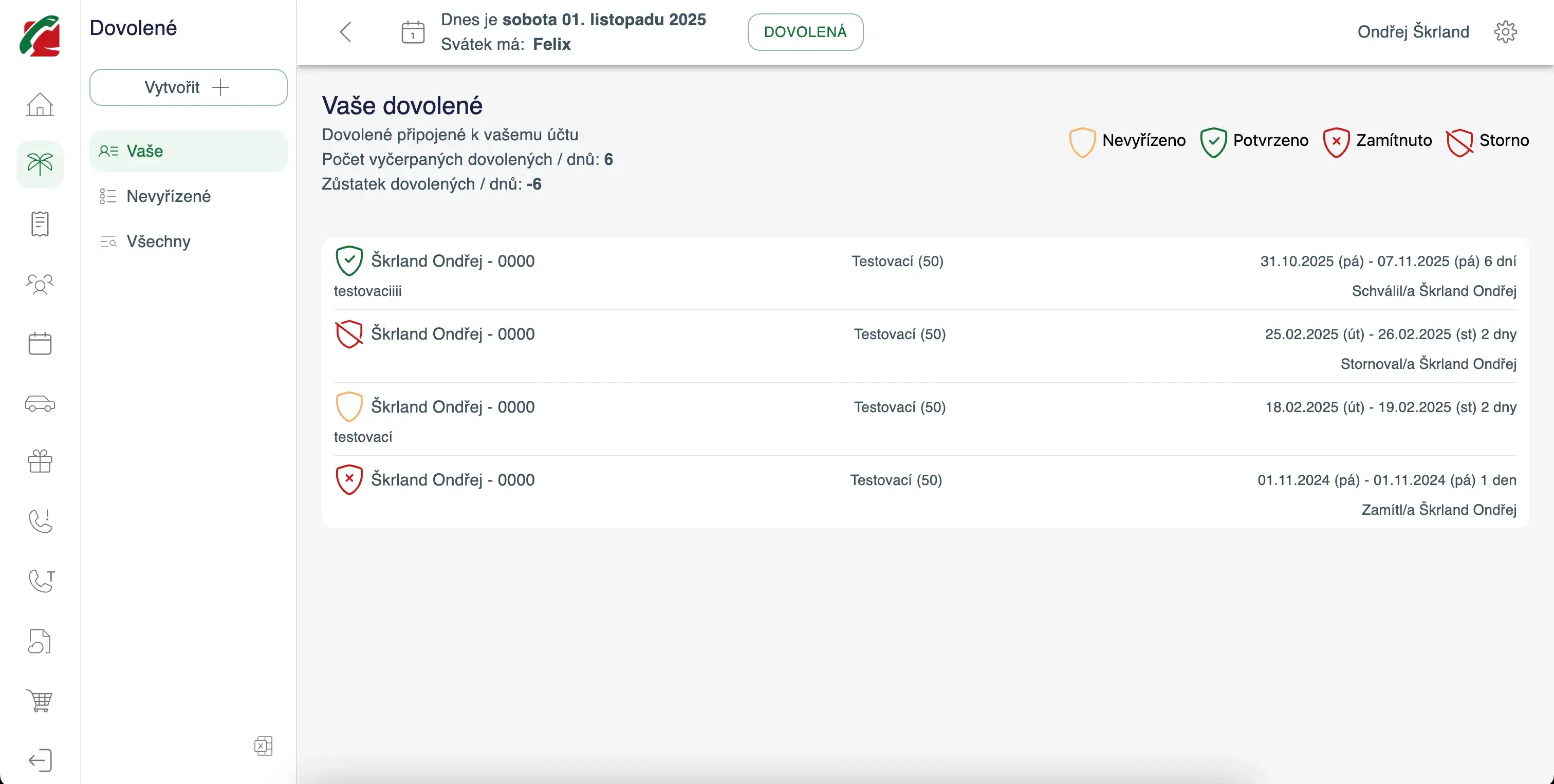Click the rejected vacation shield icon
Image resolution: width=1554 pixels, height=784 pixels.
pos(349,480)
